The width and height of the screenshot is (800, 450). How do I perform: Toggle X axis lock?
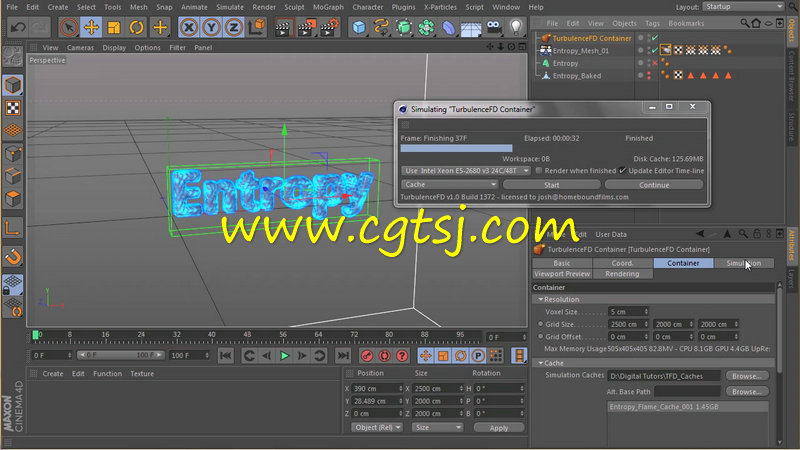(189, 27)
